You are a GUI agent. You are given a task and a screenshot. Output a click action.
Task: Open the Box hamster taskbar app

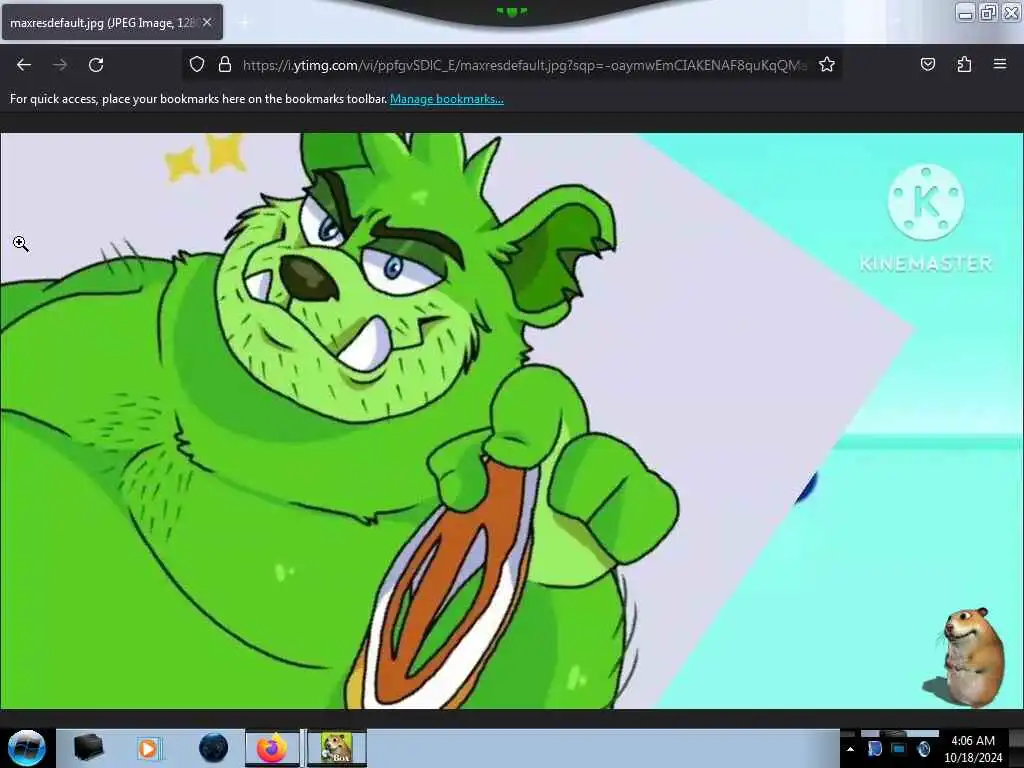point(336,748)
